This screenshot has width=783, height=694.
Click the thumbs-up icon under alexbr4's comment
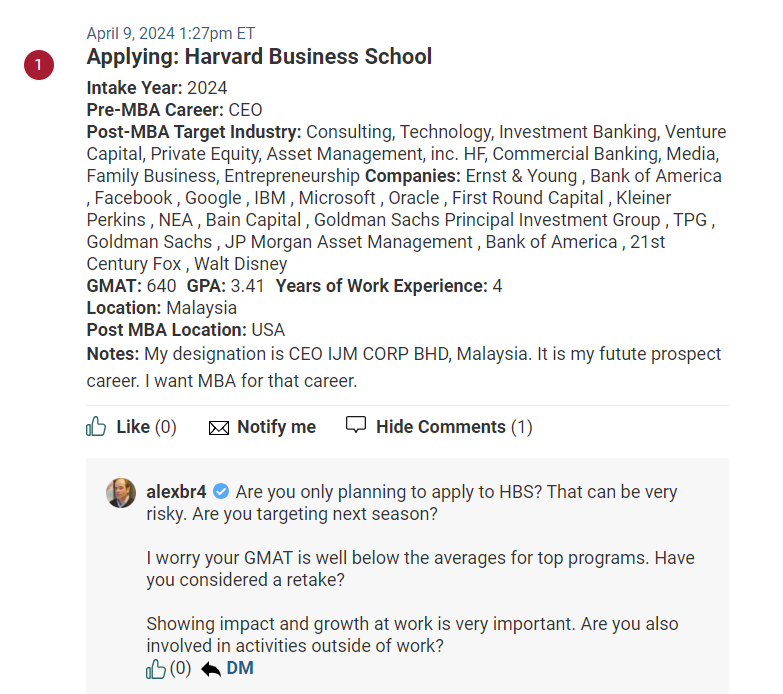[x=156, y=669]
